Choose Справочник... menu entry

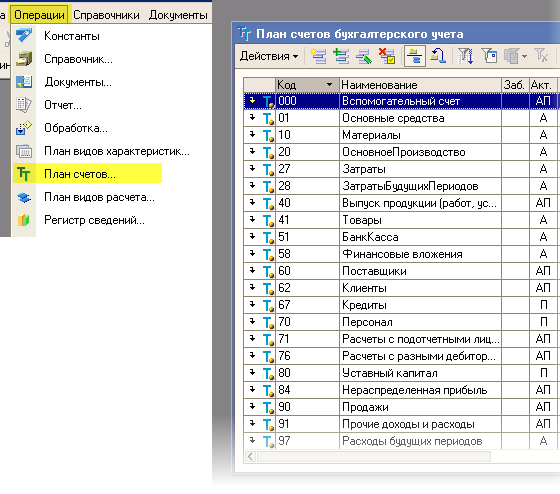78,59
